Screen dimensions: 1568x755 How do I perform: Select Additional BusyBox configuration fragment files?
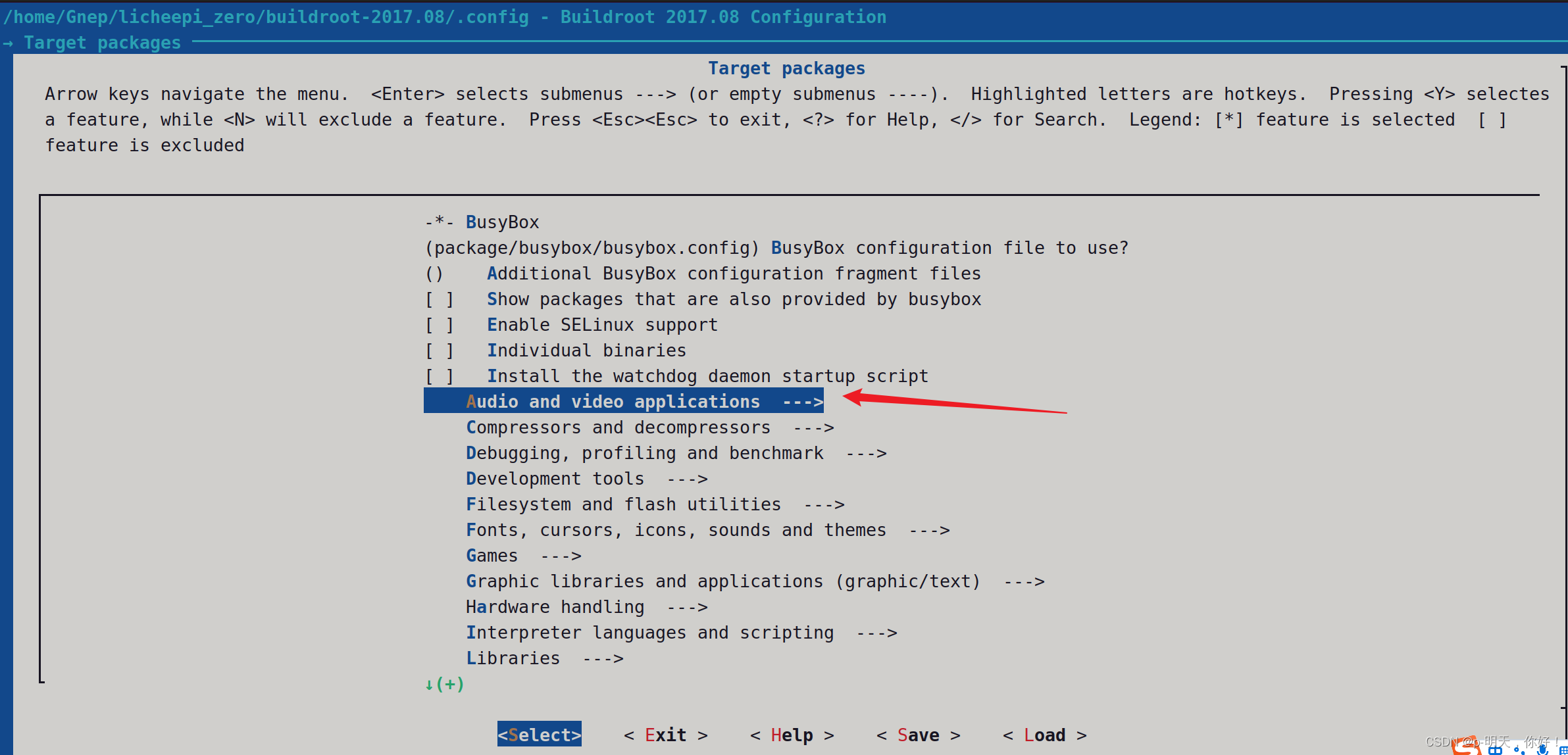703,274
